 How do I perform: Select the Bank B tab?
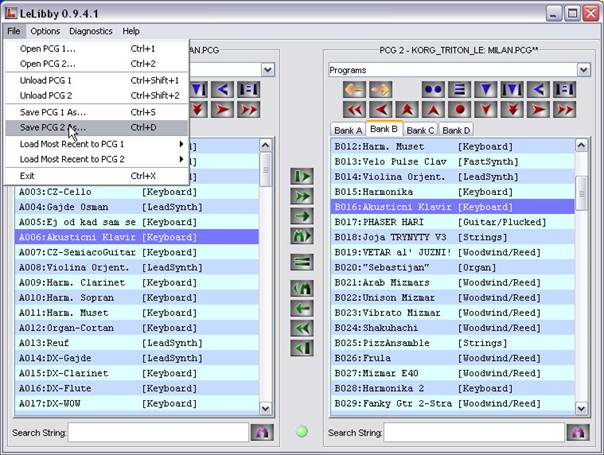click(x=384, y=129)
